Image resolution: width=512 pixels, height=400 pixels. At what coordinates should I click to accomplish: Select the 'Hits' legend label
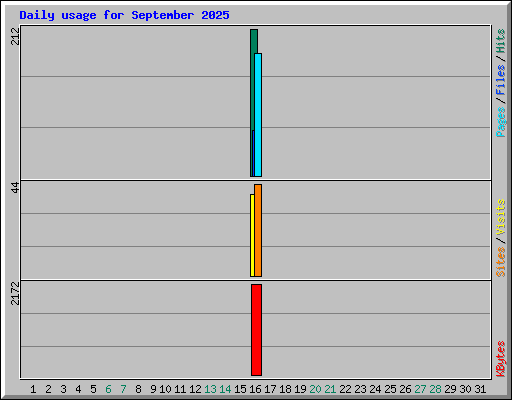[x=500, y=41]
